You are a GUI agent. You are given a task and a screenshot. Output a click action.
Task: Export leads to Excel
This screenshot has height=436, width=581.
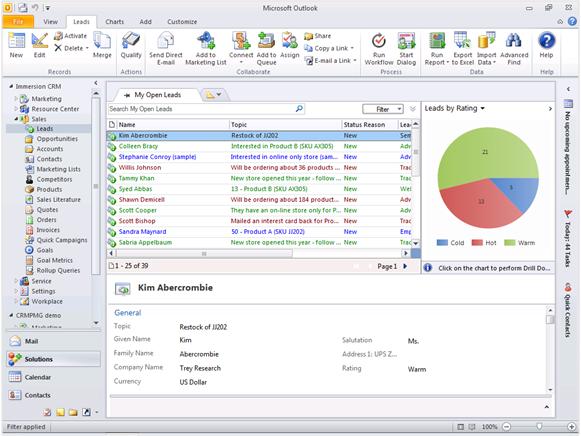tap(462, 49)
